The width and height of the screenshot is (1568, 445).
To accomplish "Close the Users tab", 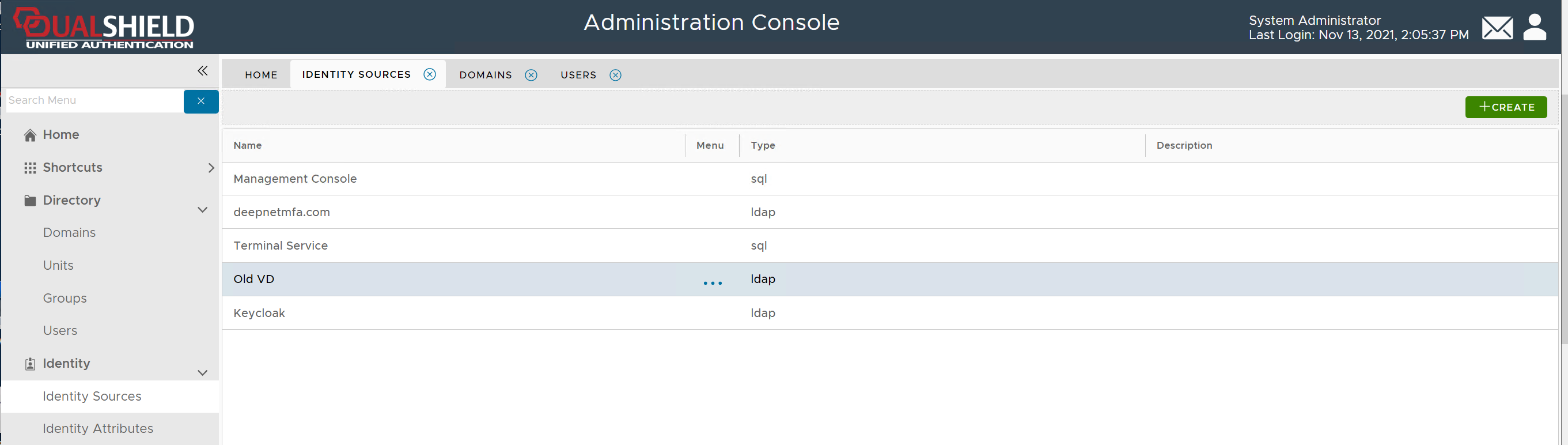I will pos(615,75).
